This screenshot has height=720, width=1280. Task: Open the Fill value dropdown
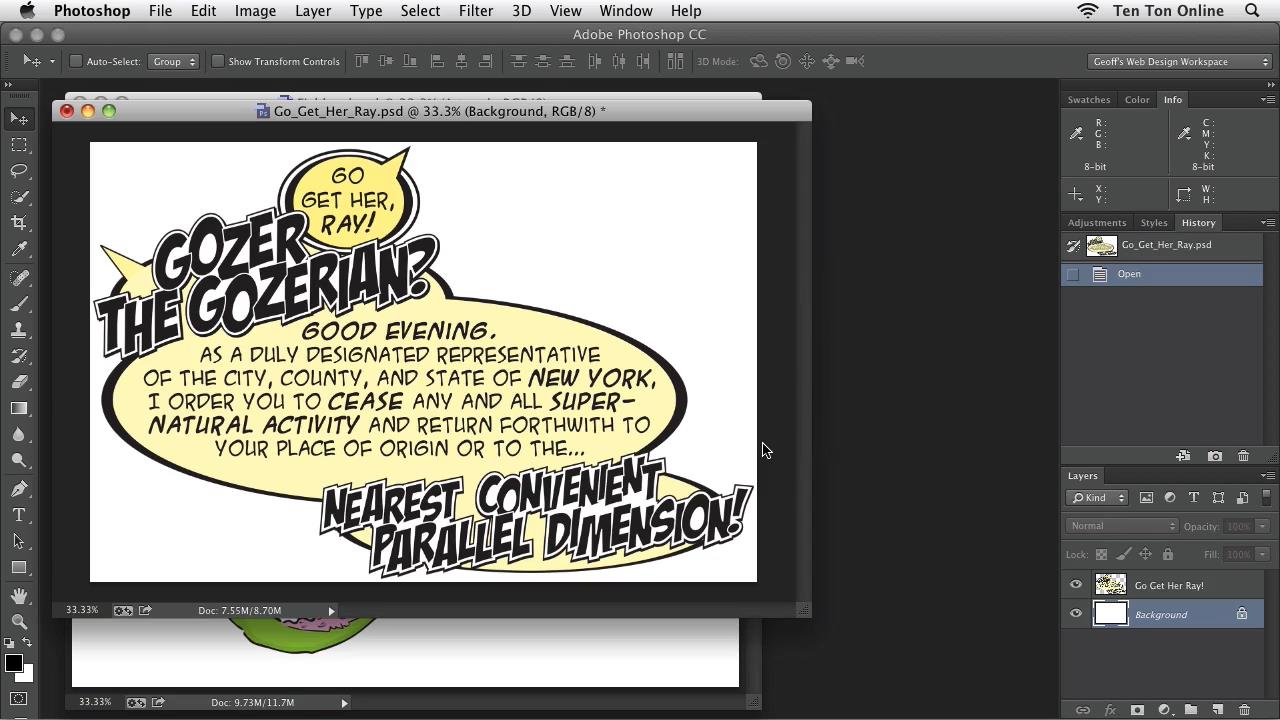[1262, 554]
